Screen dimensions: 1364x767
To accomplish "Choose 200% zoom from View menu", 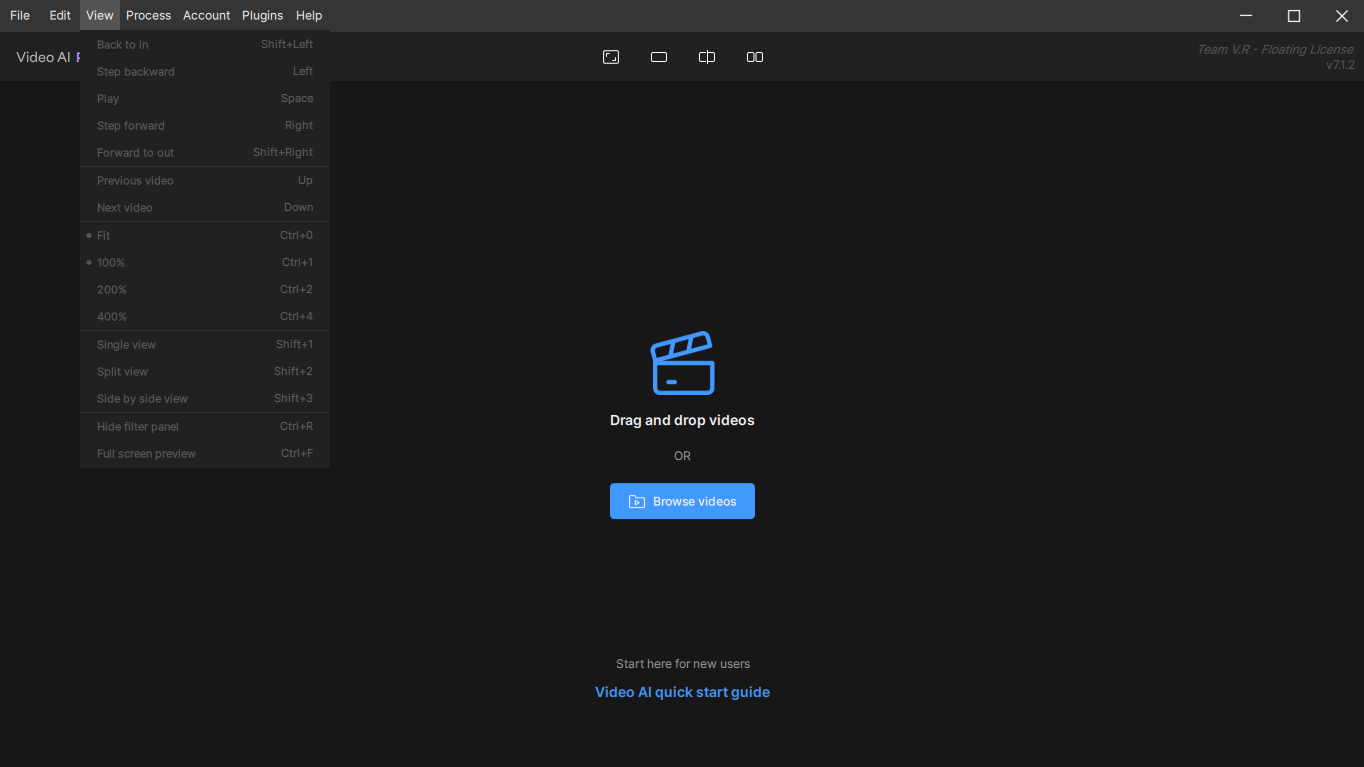I will [110, 289].
